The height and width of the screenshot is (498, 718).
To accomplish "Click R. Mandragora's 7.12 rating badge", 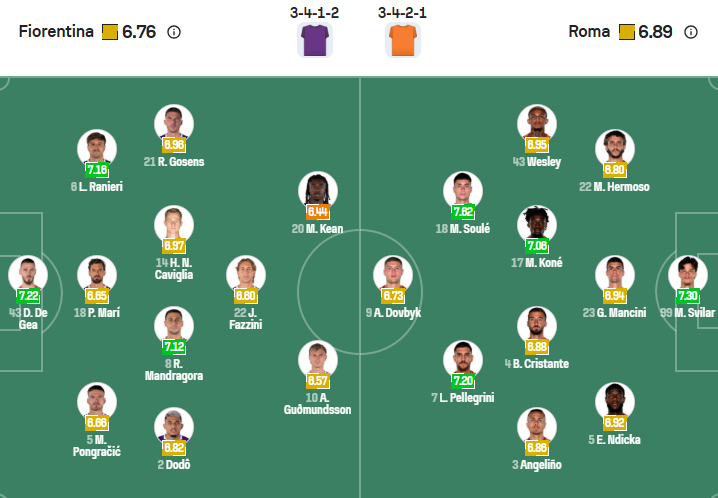I will 174,347.
